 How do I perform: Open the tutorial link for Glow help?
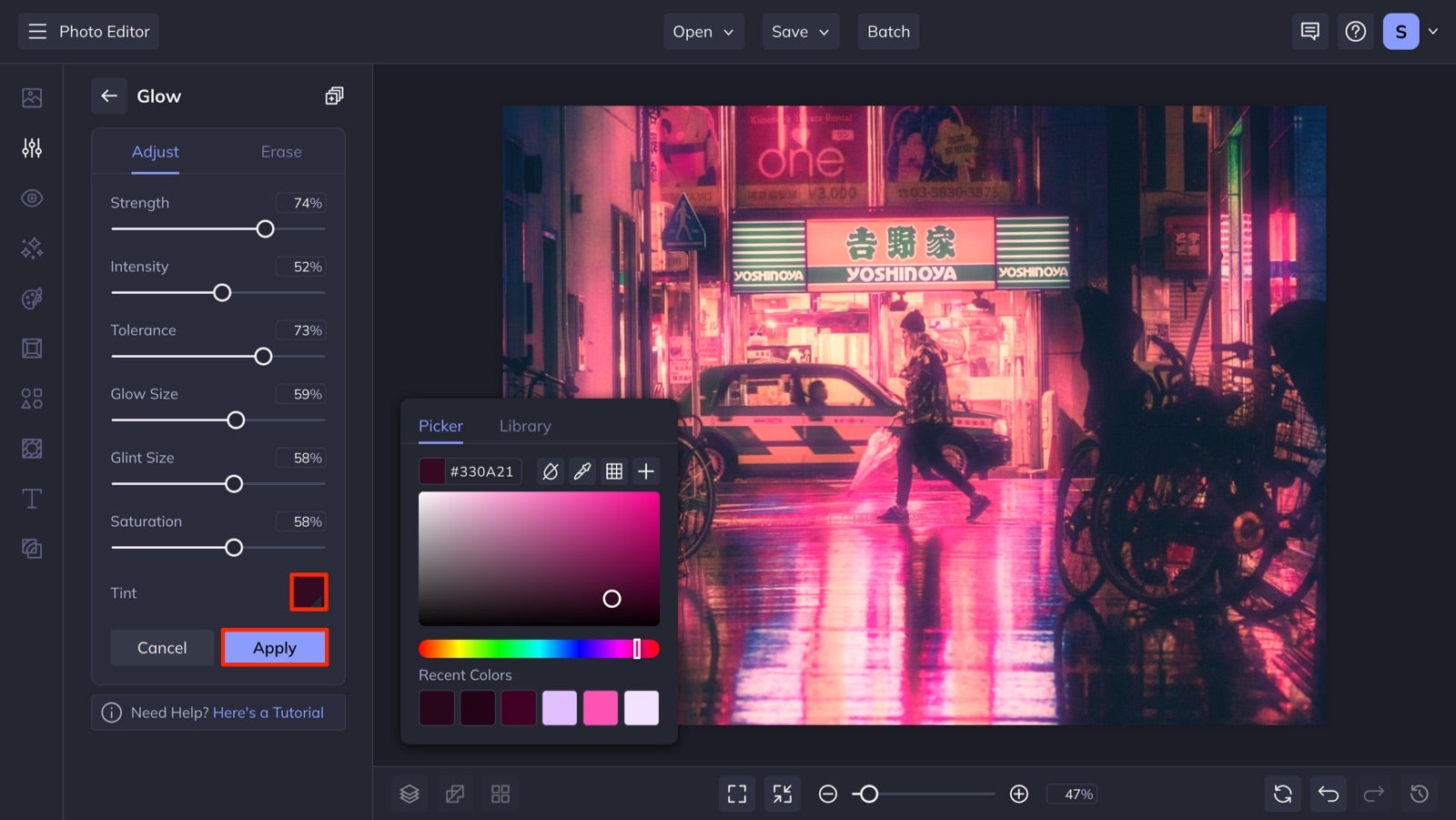[268, 712]
